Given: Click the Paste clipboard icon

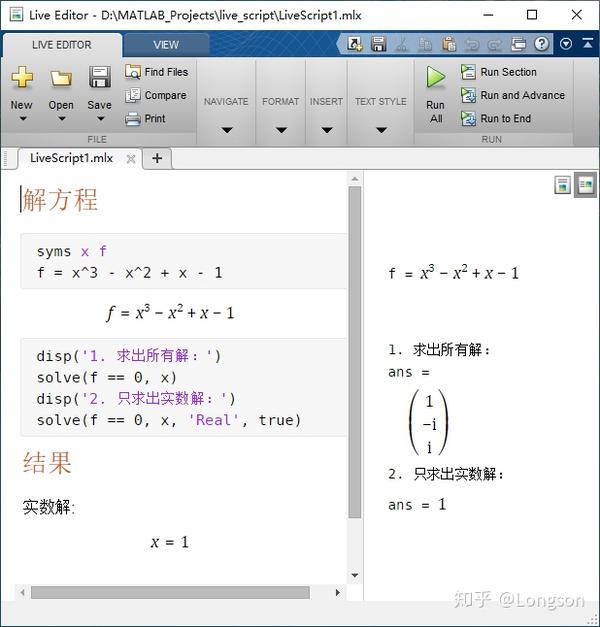Looking at the screenshot, I should click(x=448, y=44).
